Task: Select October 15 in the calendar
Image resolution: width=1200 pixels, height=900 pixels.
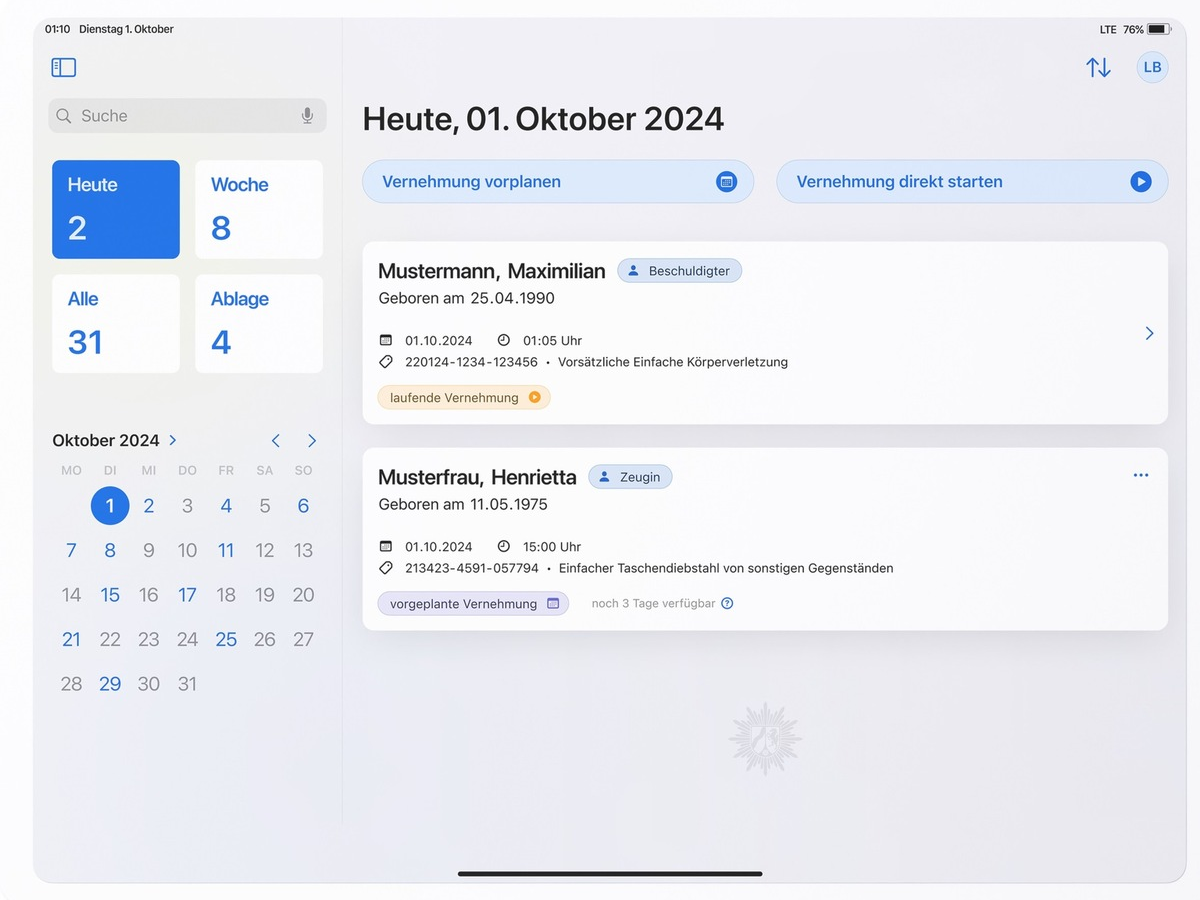Action: click(110, 595)
